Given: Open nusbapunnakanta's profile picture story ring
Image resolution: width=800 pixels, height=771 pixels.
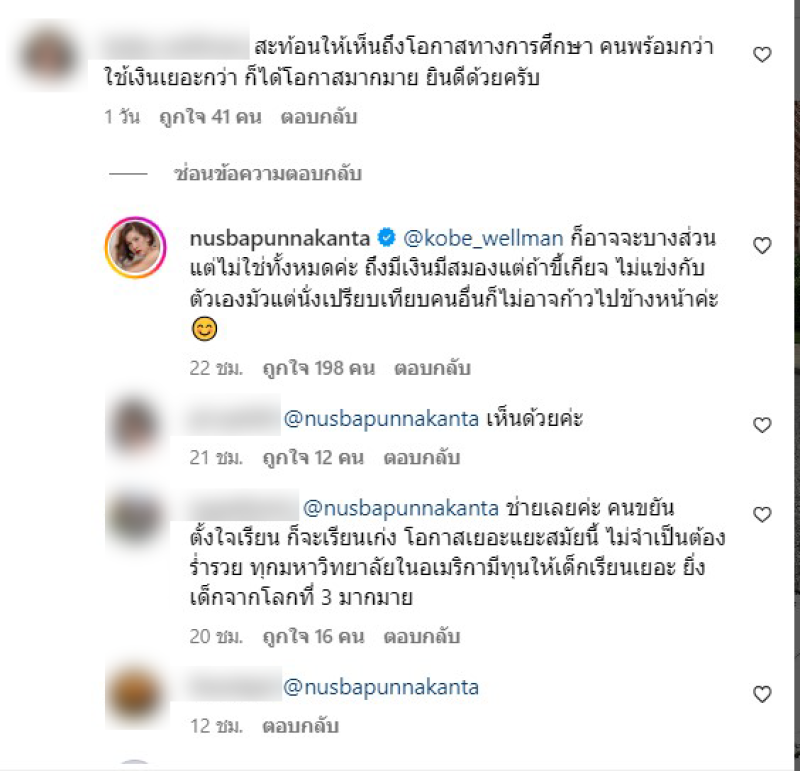Looking at the screenshot, I should tap(135, 247).
